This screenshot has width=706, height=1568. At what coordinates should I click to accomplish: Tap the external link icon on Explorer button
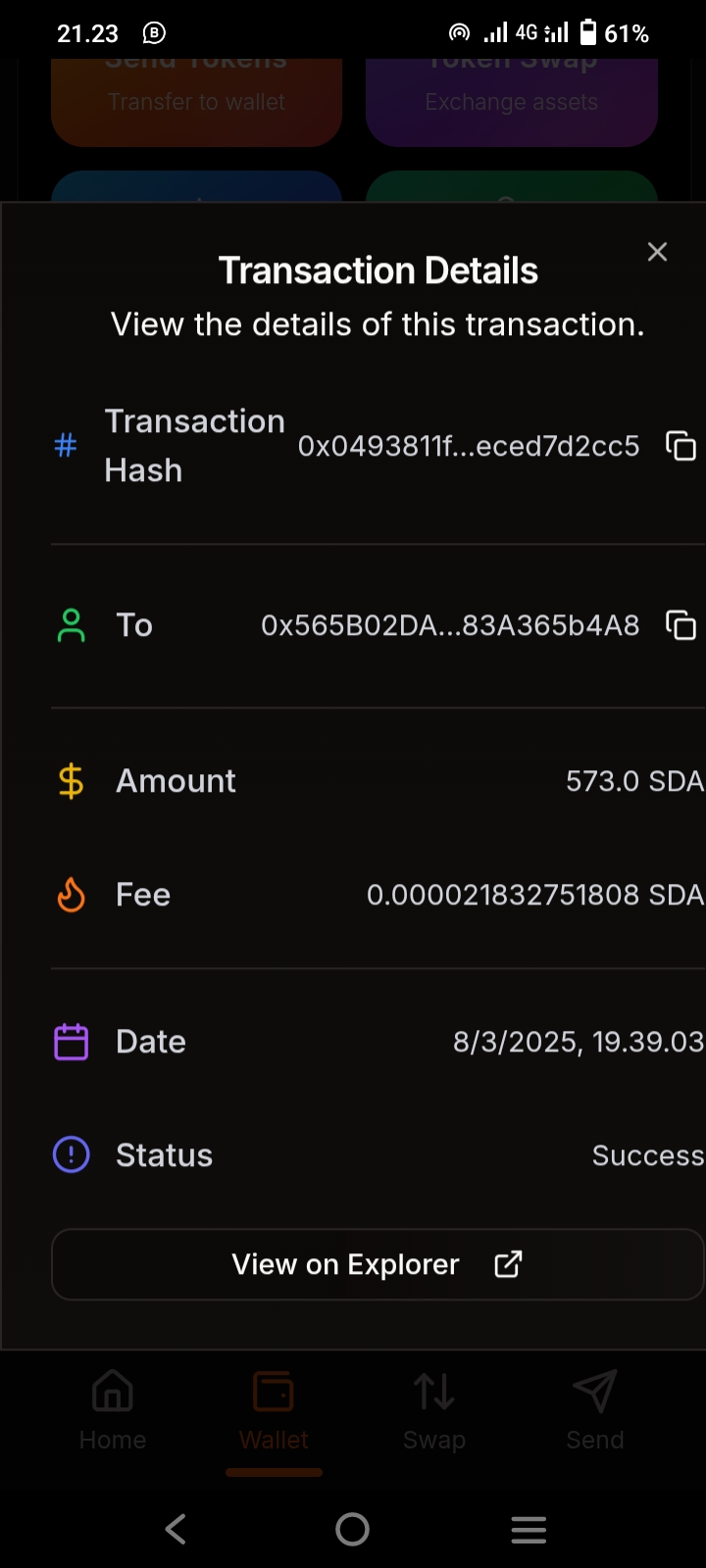pos(508,1264)
